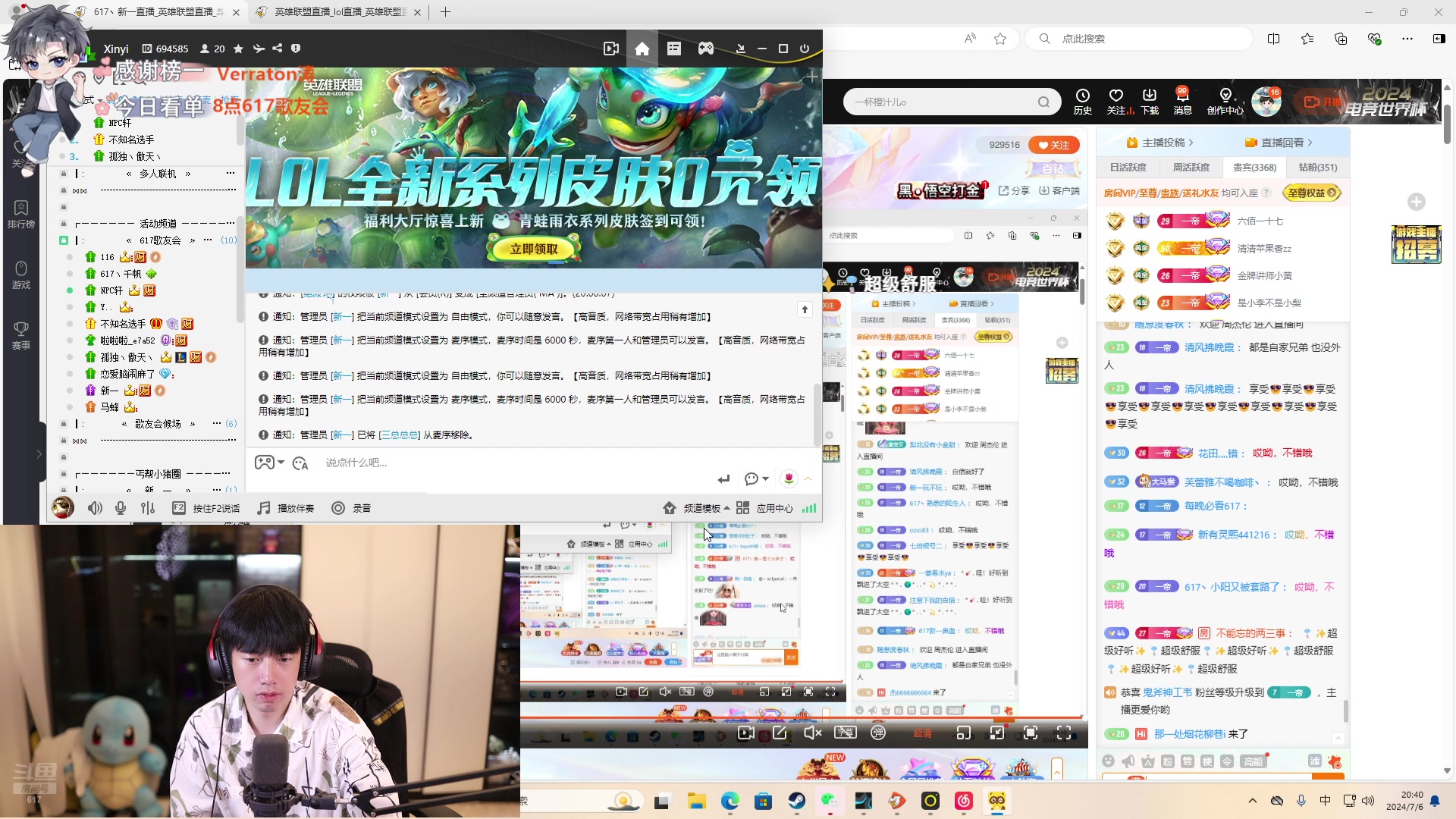Click the video live icon in YY title bar
1456x819 pixels.
[611, 49]
